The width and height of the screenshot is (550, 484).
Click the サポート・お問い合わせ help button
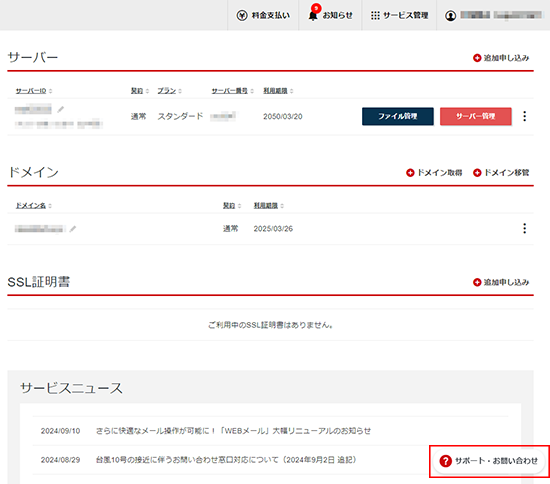tap(489, 461)
